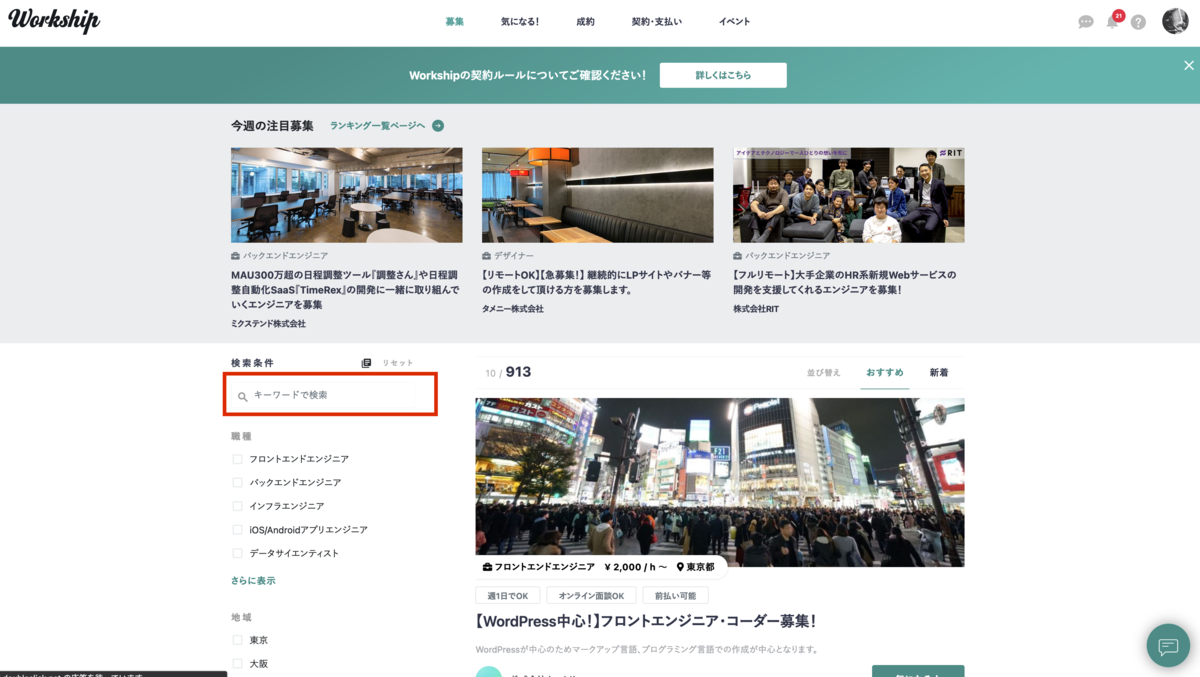Click the 詳しくはこちら button

pos(723,75)
